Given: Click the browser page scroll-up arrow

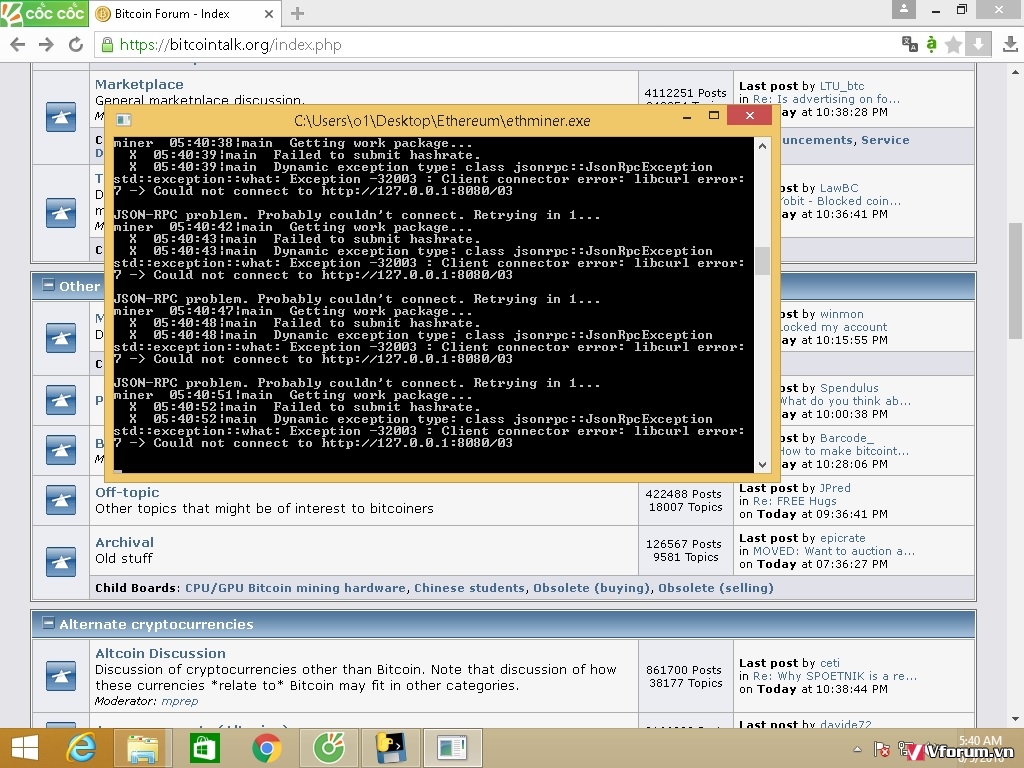Looking at the screenshot, I should click(1016, 71).
